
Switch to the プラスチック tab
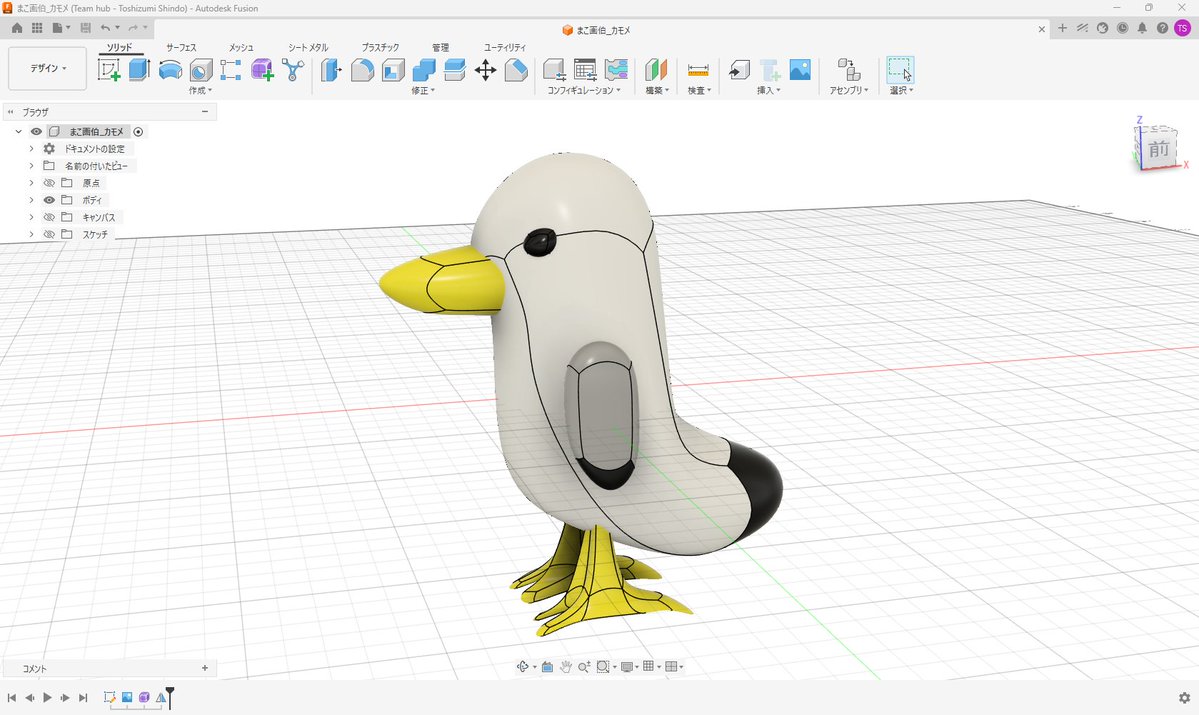380,47
